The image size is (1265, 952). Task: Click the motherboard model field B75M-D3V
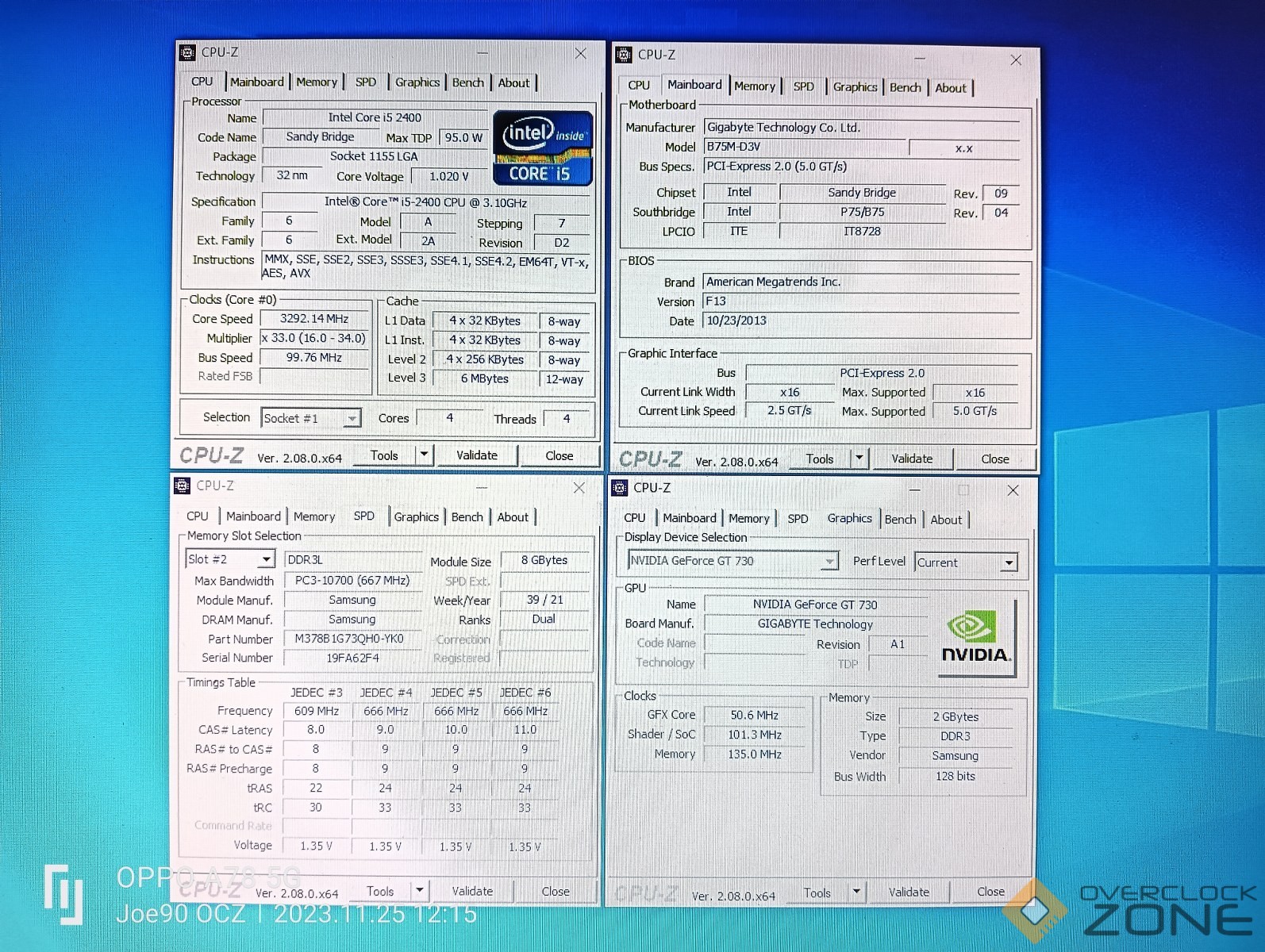click(804, 147)
